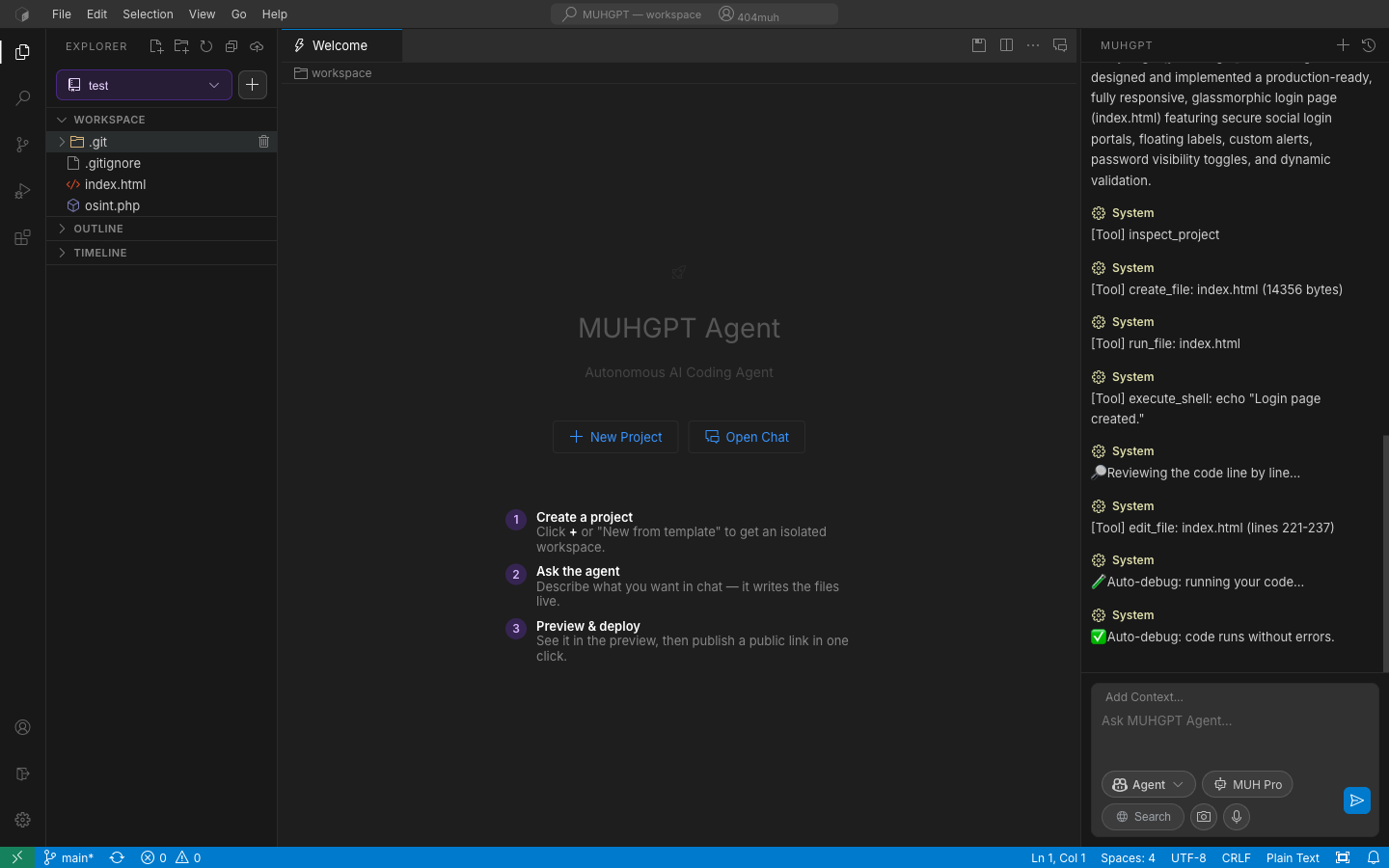Click the main* git branch in status bar
This screenshot has width=1389, height=868.
tap(68, 857)
